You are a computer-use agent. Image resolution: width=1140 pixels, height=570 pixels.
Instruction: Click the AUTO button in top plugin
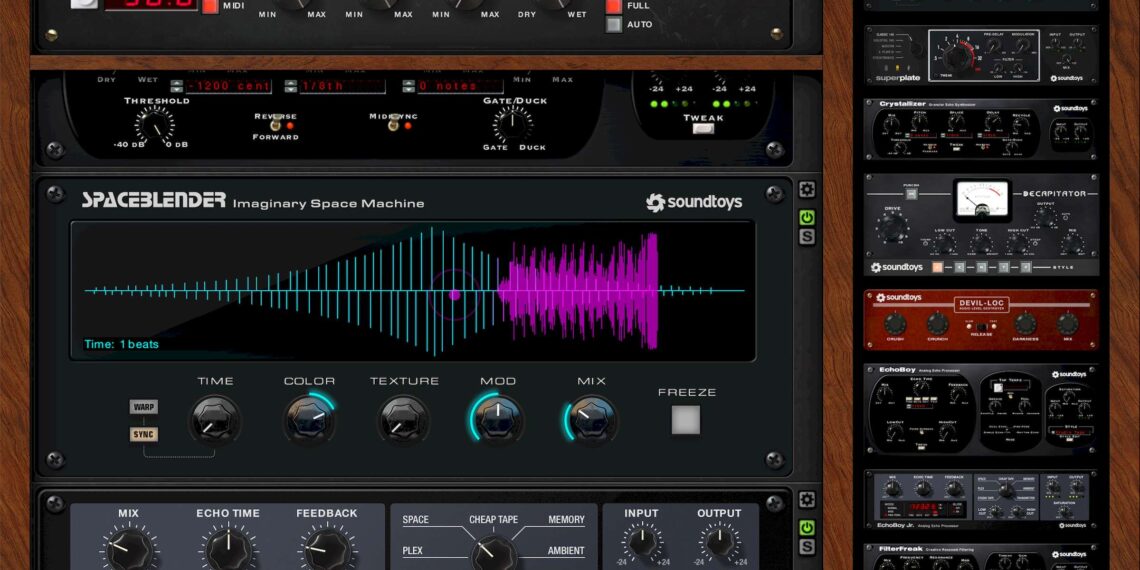(x=614, y=24)
